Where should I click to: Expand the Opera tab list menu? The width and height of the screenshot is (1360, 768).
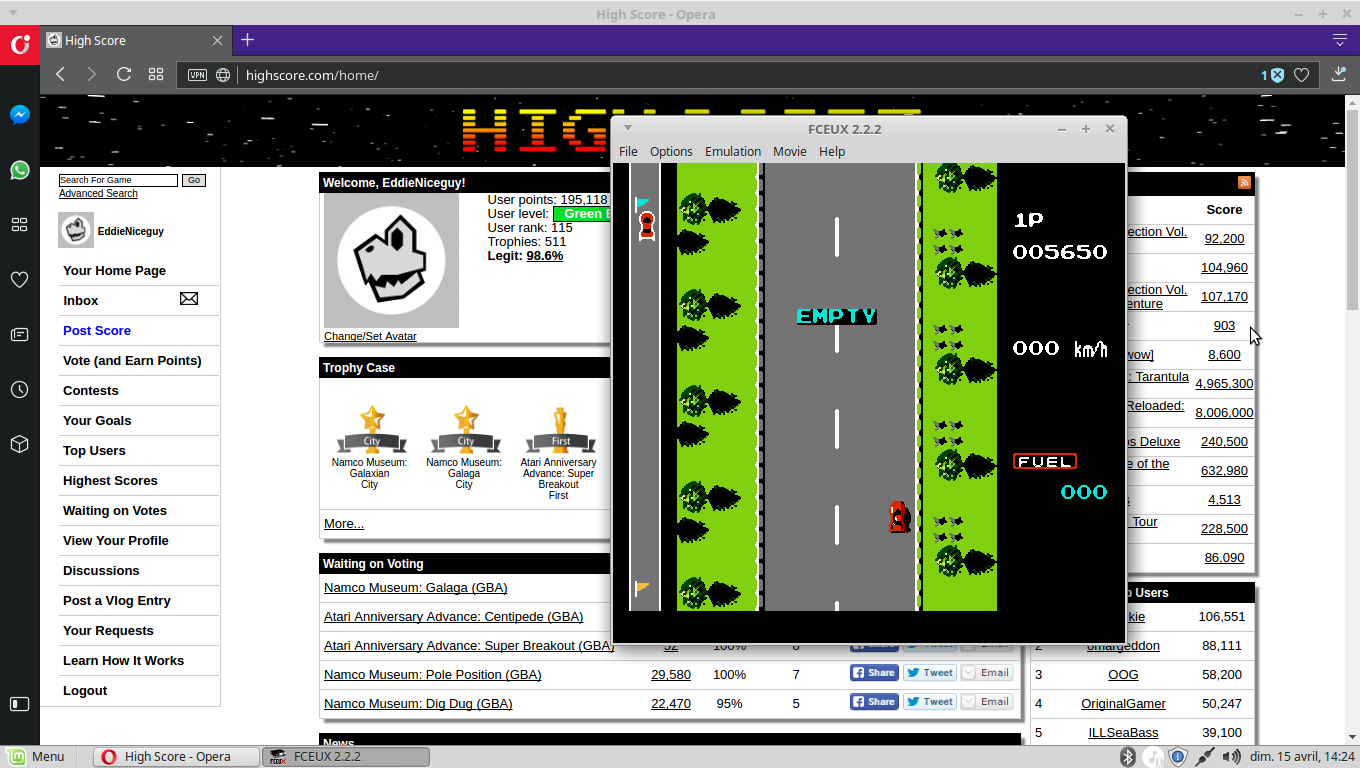1340,40
